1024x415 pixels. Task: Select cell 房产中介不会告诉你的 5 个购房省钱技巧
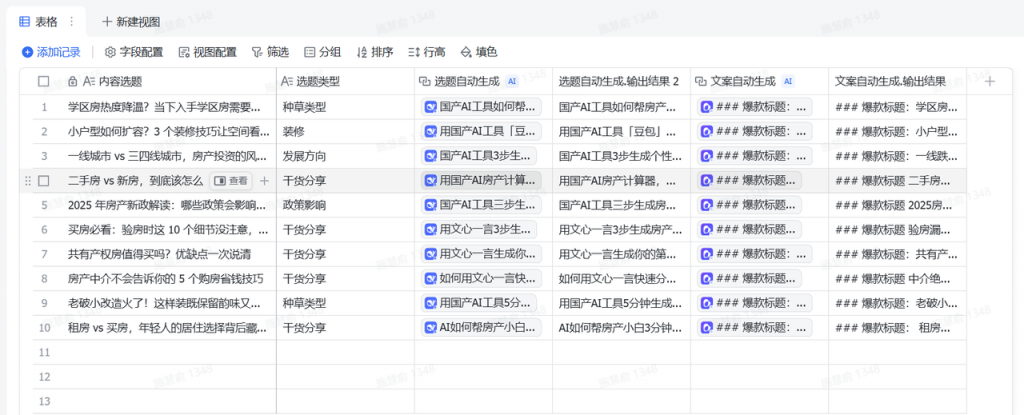coord(170,279)
